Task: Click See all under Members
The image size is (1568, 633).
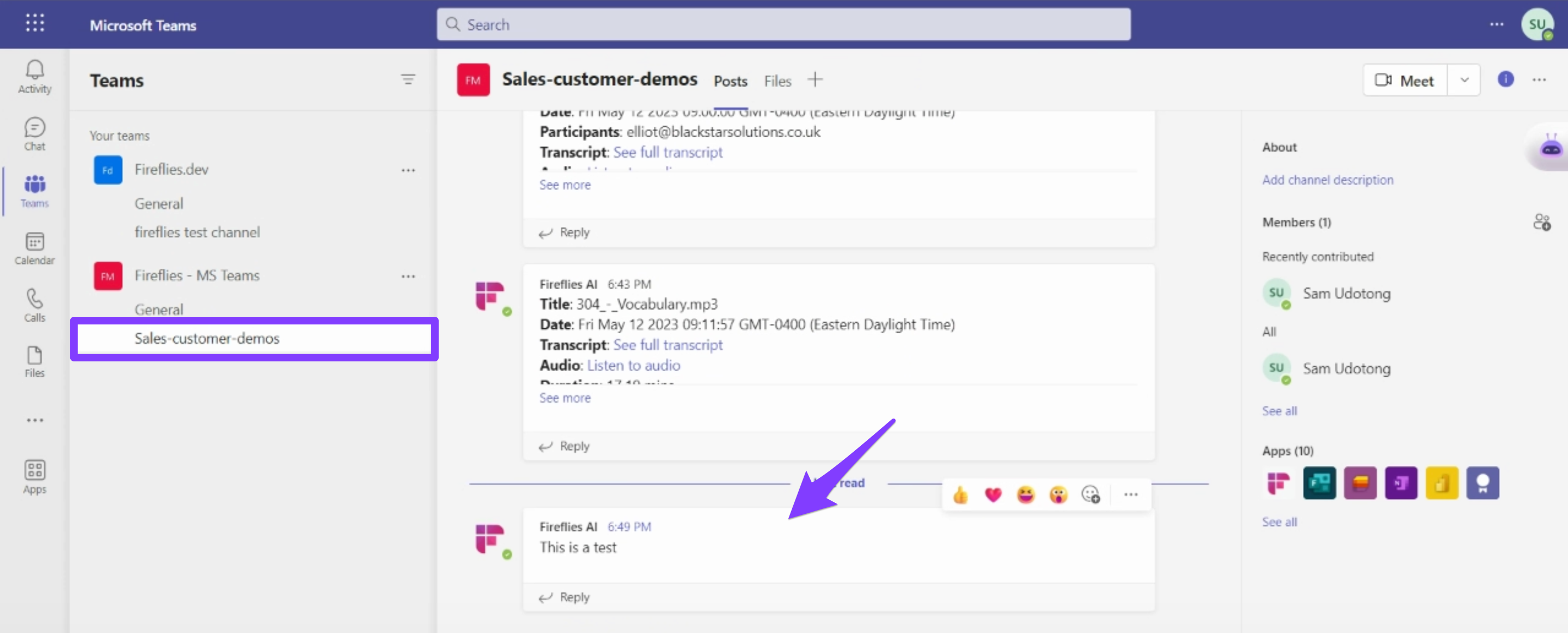Action: coord(1279,411)
